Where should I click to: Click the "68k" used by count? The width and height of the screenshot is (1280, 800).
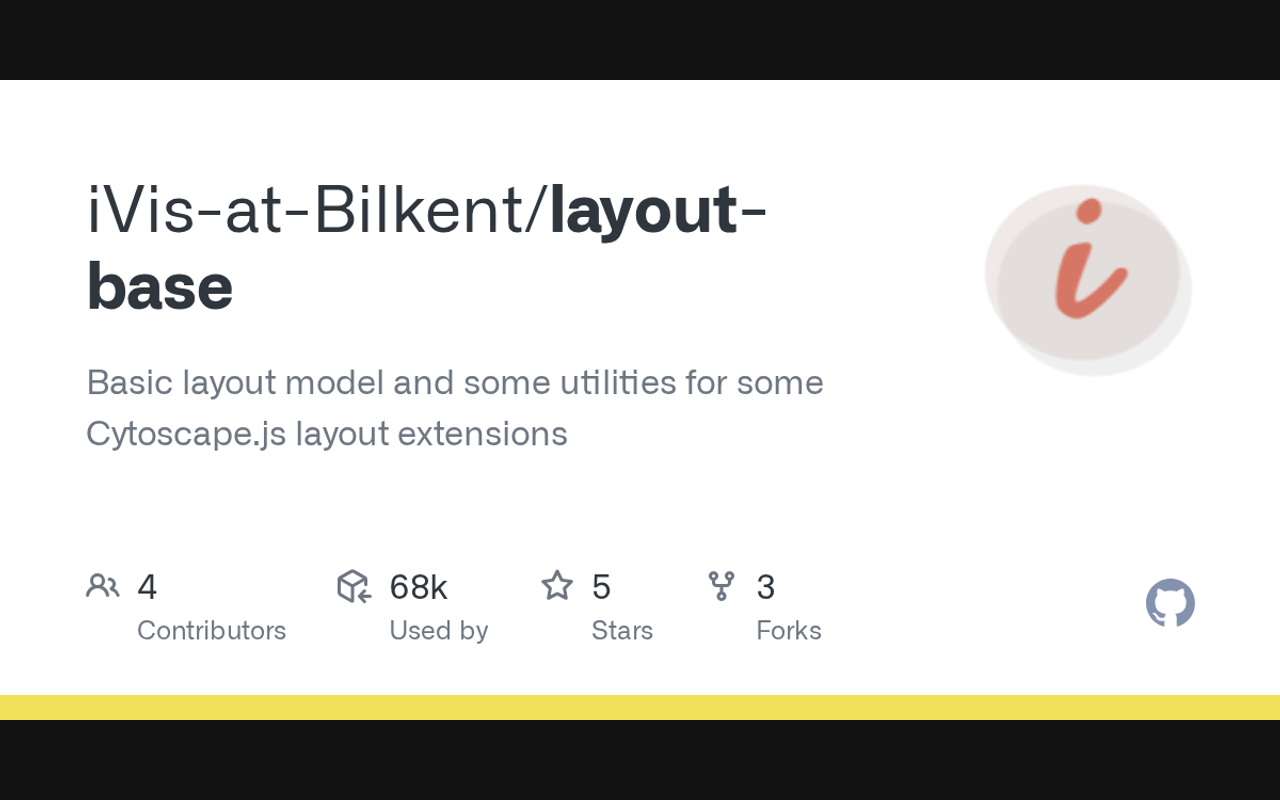click(418, 587)
